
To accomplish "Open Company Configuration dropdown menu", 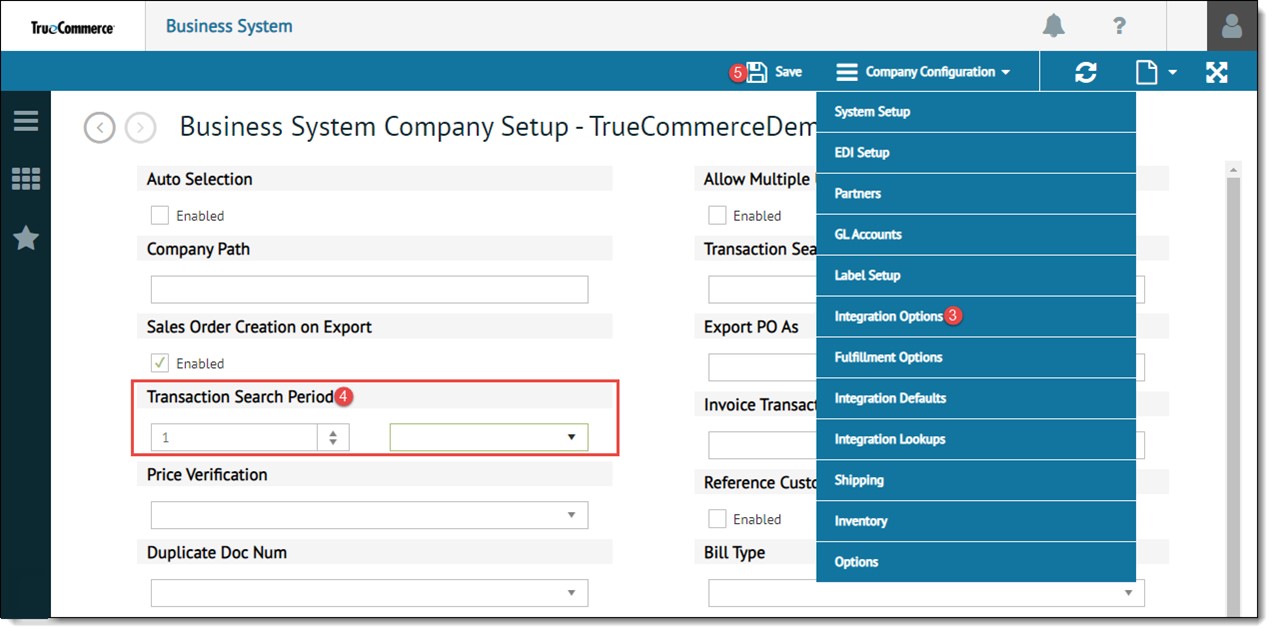I will pos(923,72).
